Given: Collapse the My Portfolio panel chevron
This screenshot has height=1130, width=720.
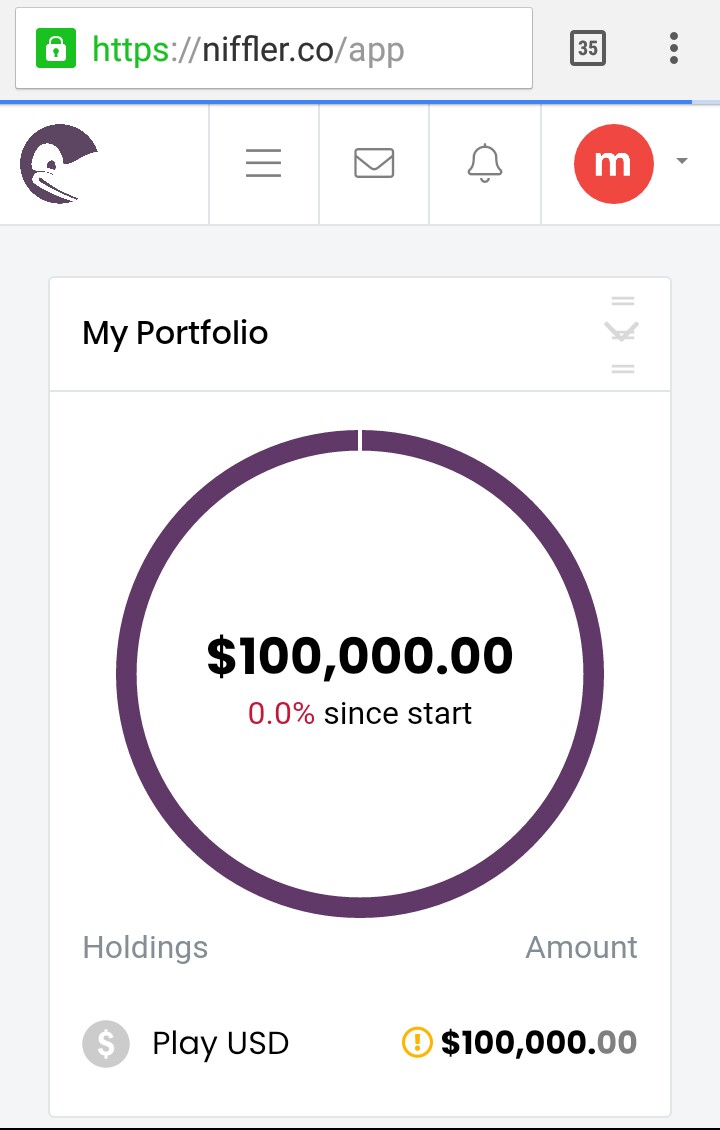Looking at the screenshot, I should tap(622, 332).
